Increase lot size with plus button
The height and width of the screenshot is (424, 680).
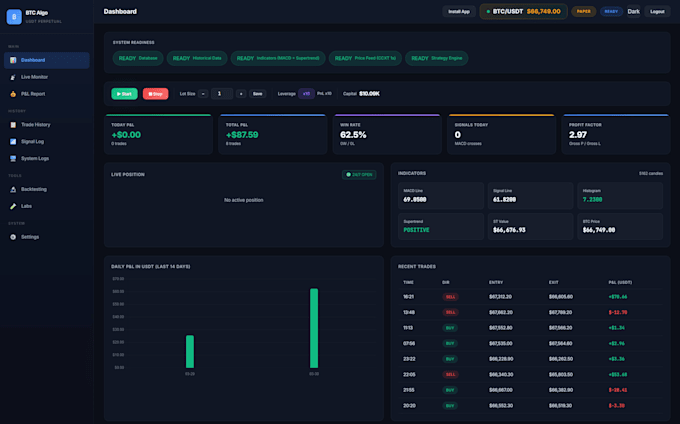click(x=241, y=94)
